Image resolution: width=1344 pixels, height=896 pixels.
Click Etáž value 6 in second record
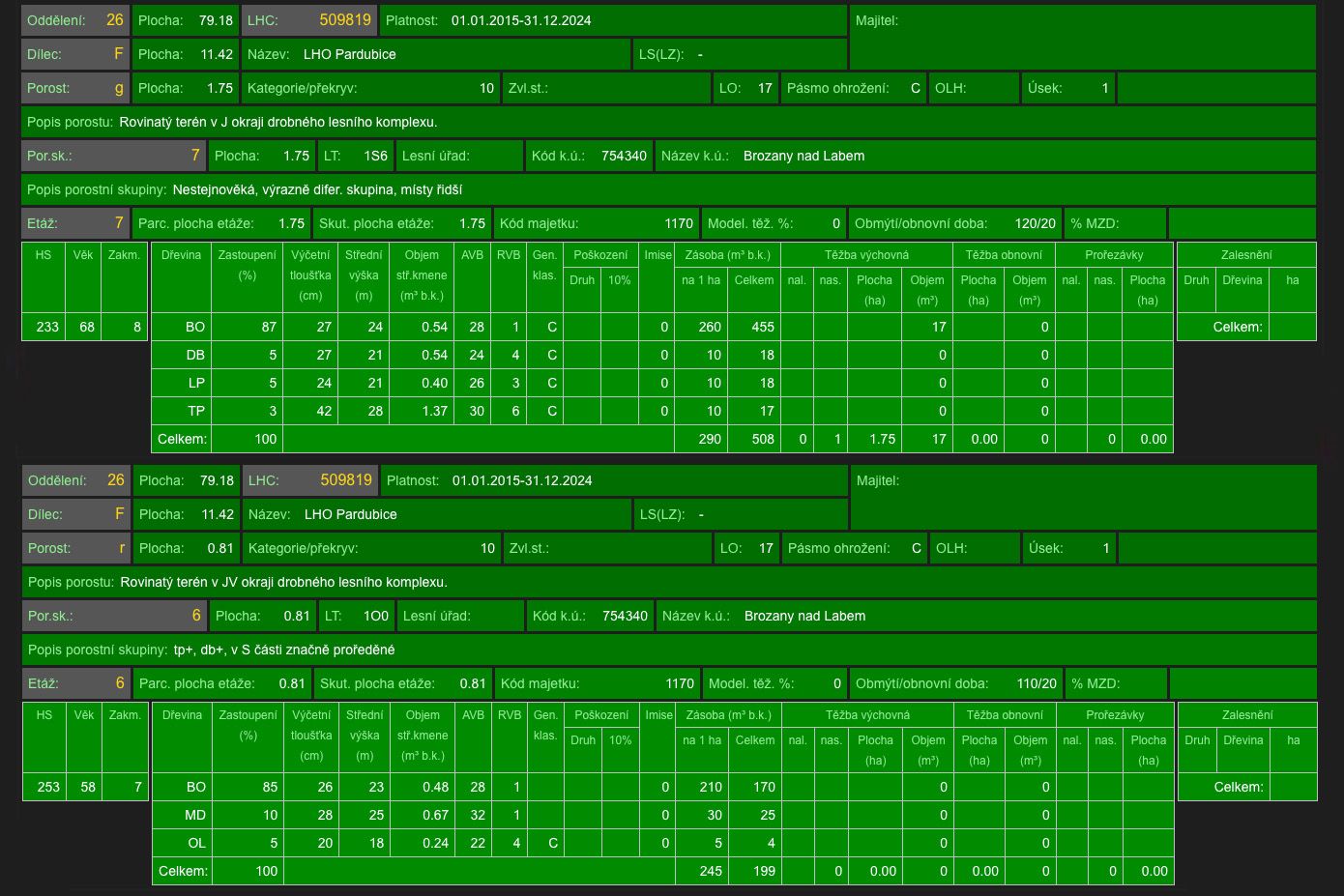coord(120,683)
